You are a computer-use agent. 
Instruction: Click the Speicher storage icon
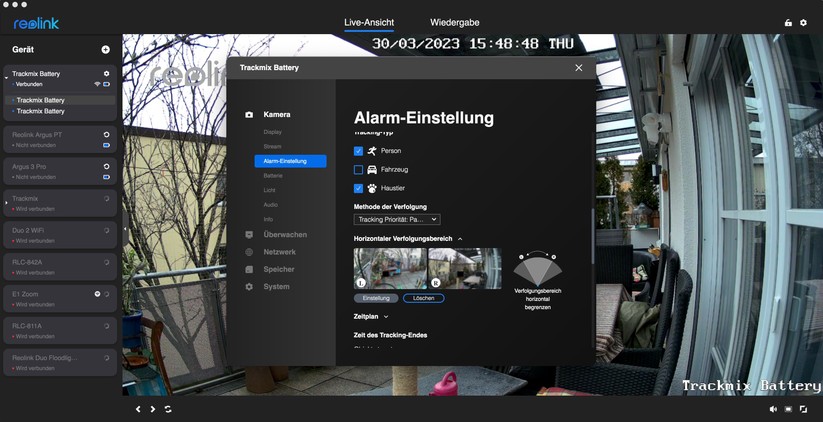[249, 269]
